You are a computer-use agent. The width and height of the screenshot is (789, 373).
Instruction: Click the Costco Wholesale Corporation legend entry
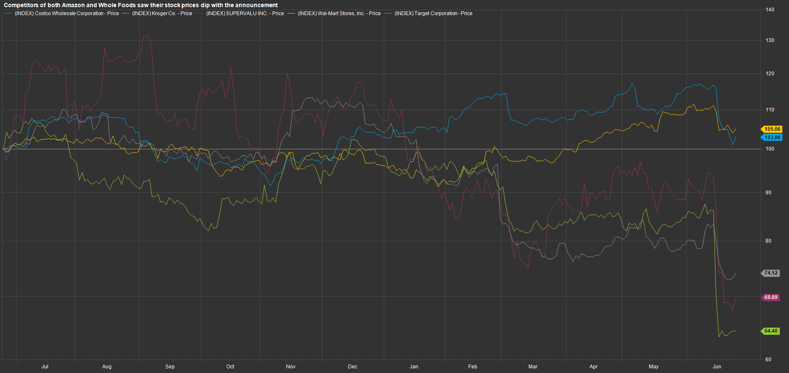coord(61,13)
